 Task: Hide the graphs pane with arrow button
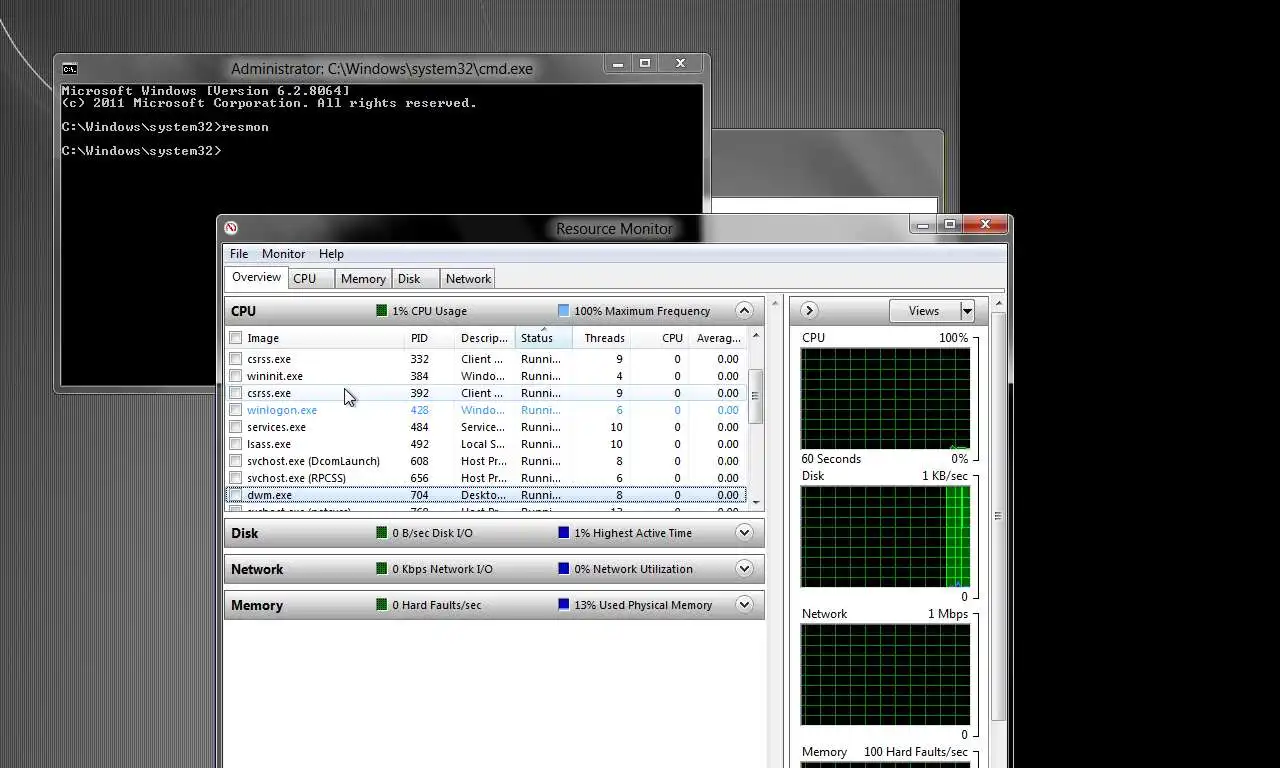pyautogui.click(x=809, y=311)
